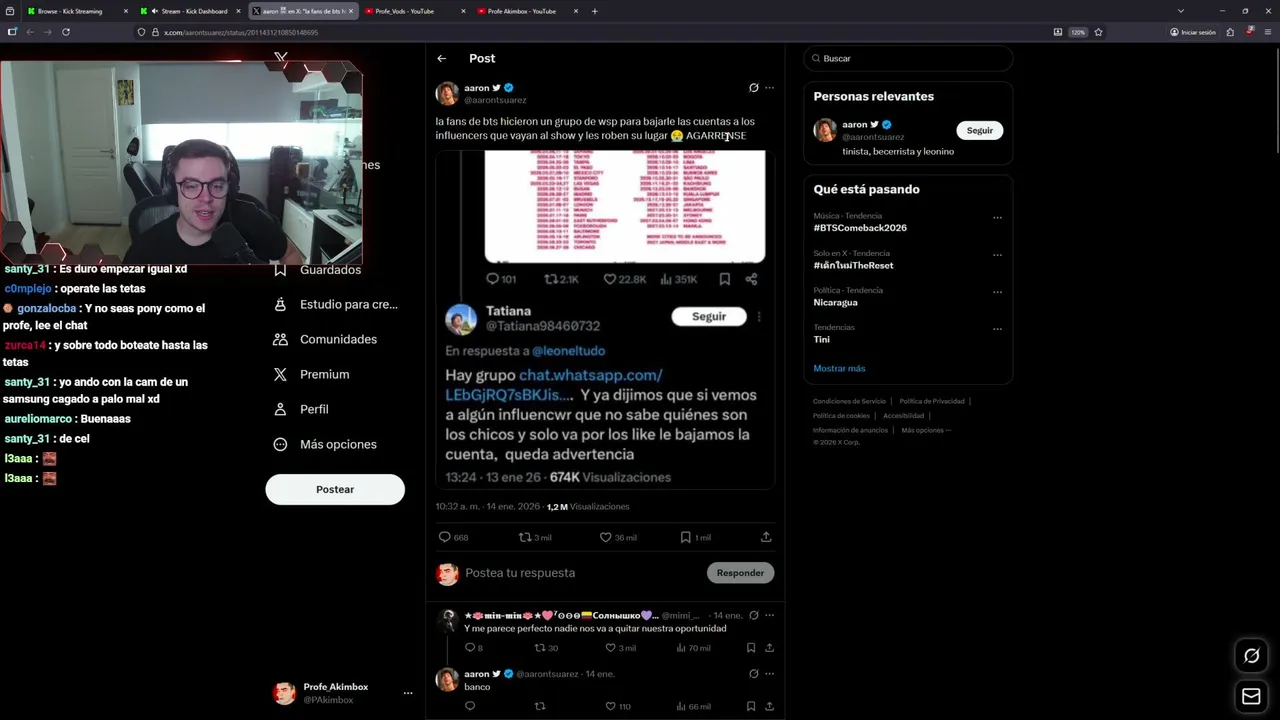
Task: Open floating Messages envelope button
Action: click(x=1251, y=696)
